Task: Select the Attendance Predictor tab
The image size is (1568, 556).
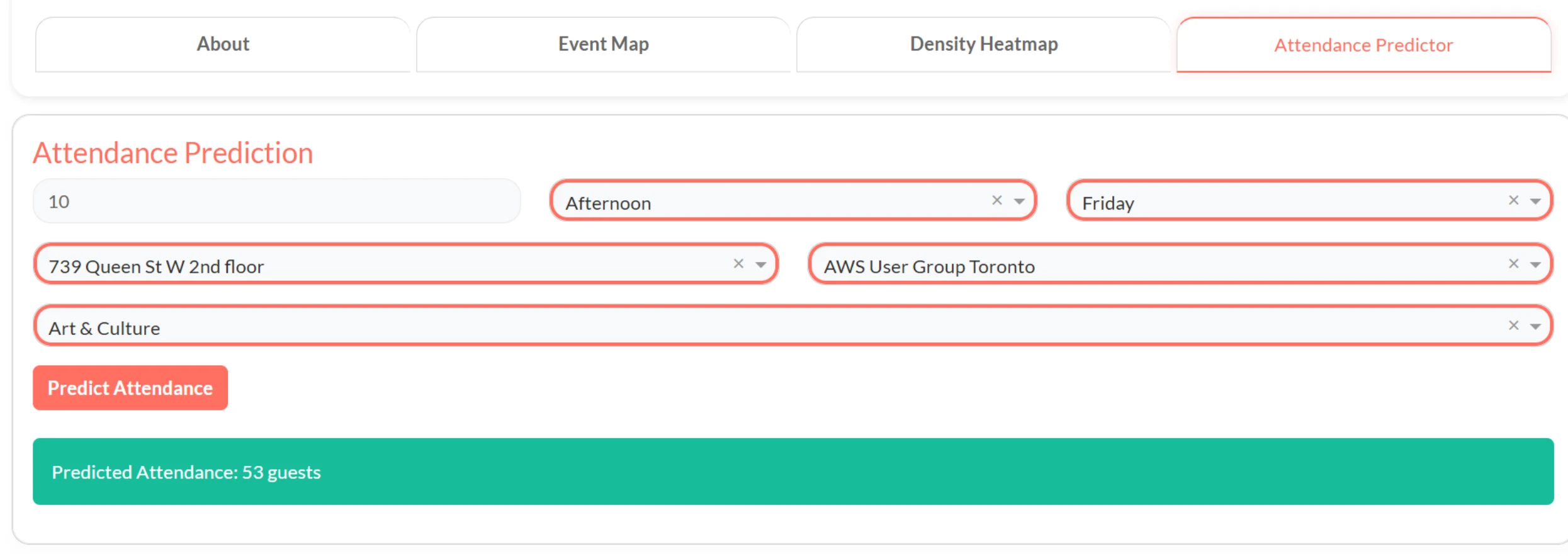Action: tap(1363, 45)
